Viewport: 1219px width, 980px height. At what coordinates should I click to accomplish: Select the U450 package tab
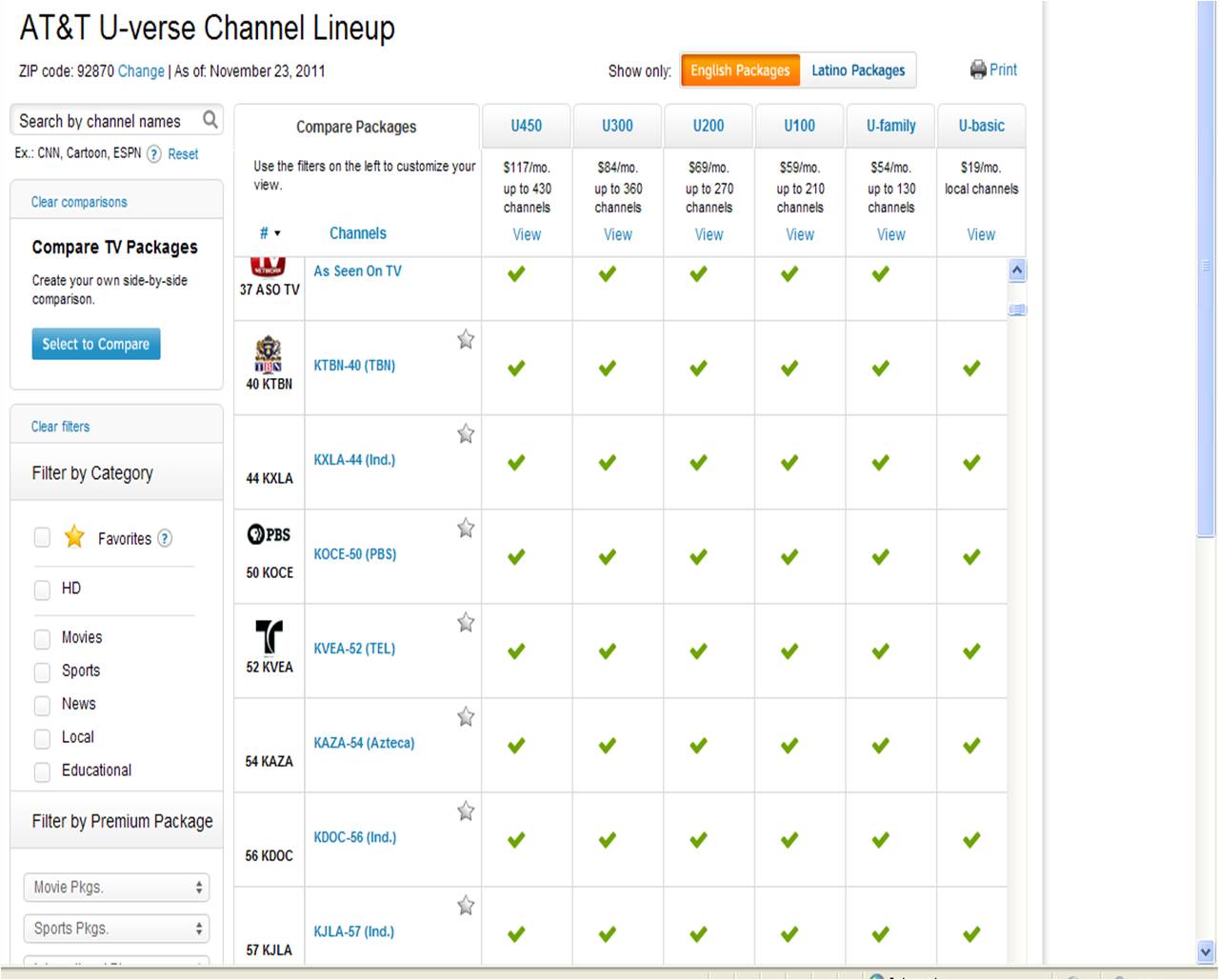(526, 126)
